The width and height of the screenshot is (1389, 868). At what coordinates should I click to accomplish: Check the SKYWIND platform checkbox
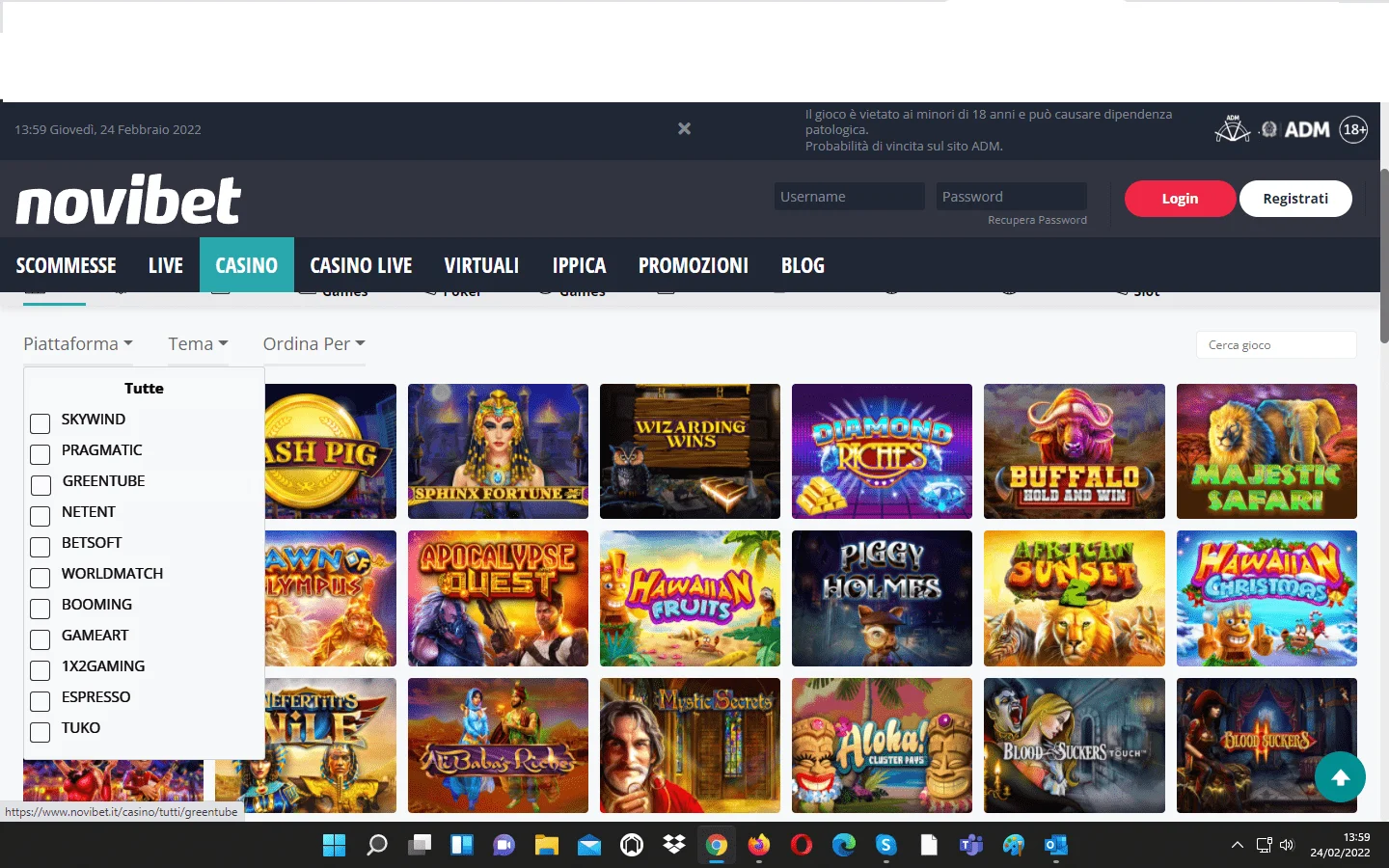(40, 423)
